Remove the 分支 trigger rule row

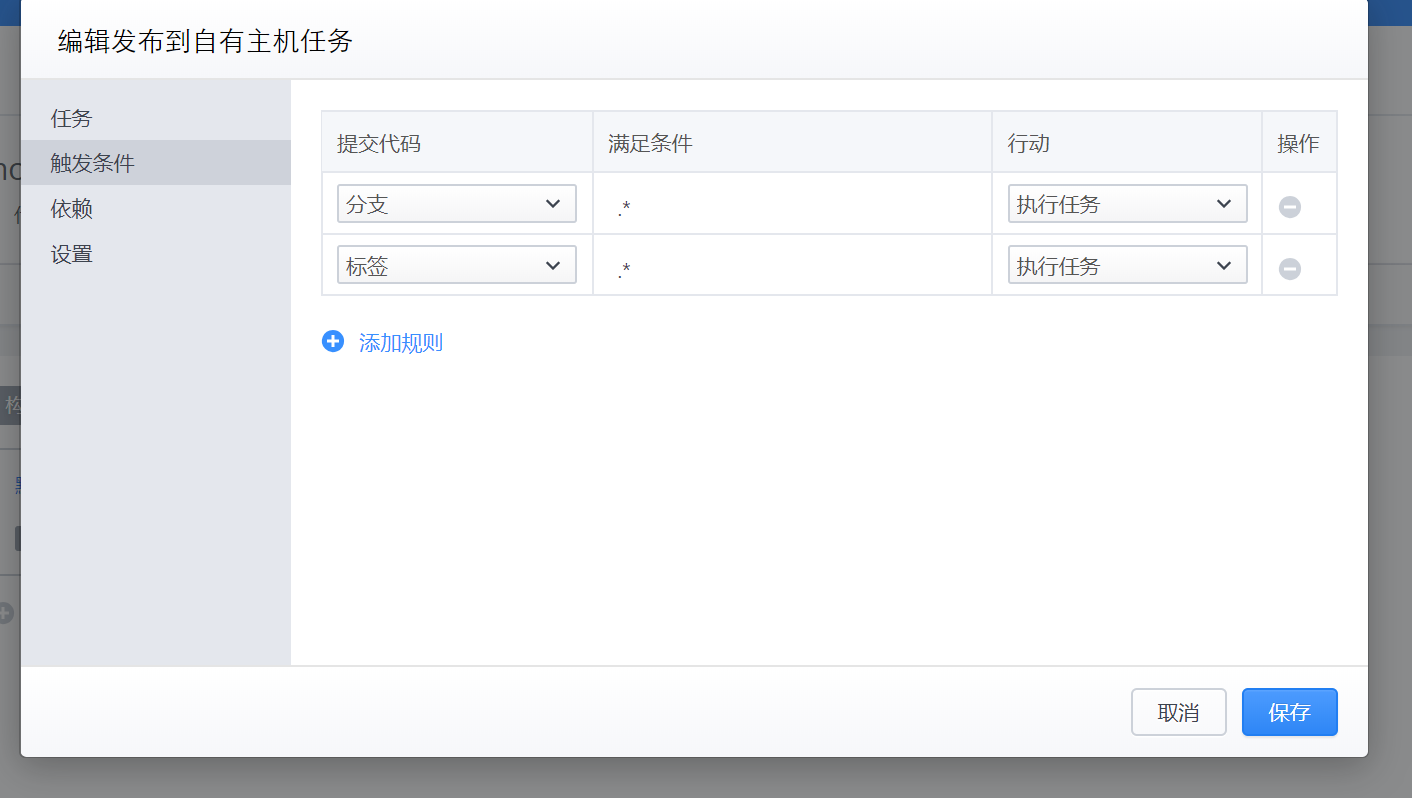click(x=1289, y=207)
